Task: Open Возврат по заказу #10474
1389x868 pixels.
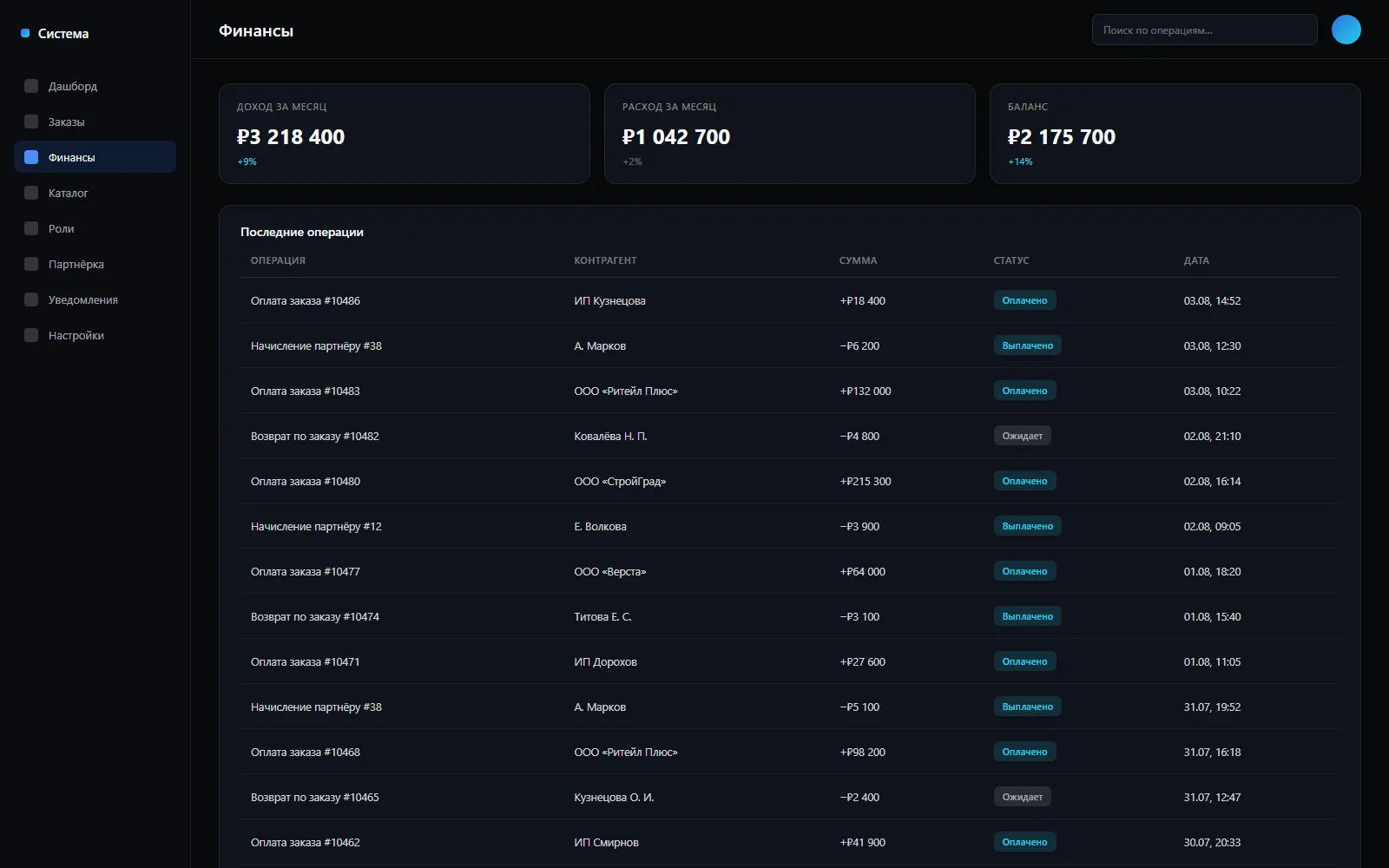Action: pos(315,616)
